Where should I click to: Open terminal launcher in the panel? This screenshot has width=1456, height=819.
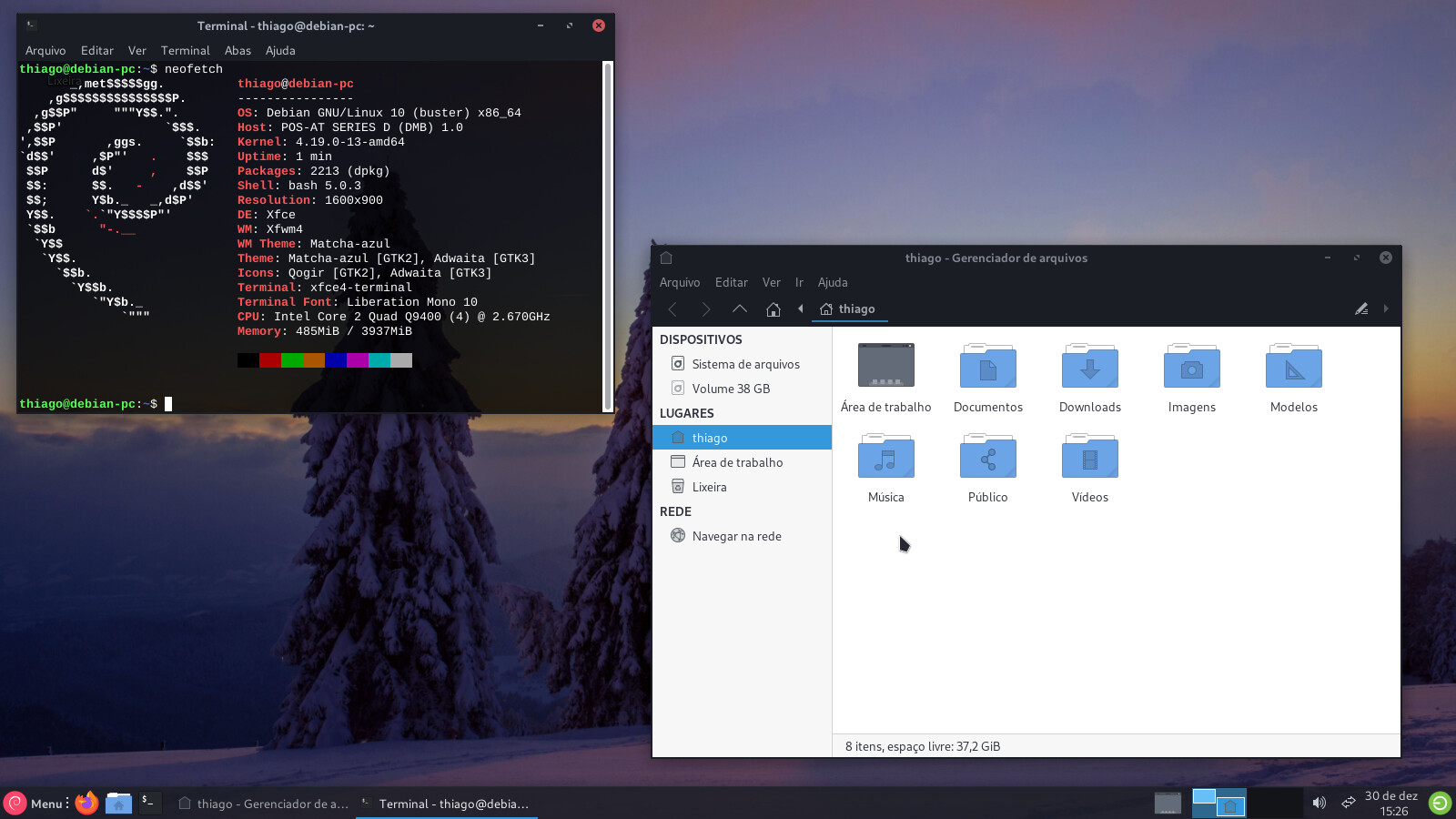148,803
